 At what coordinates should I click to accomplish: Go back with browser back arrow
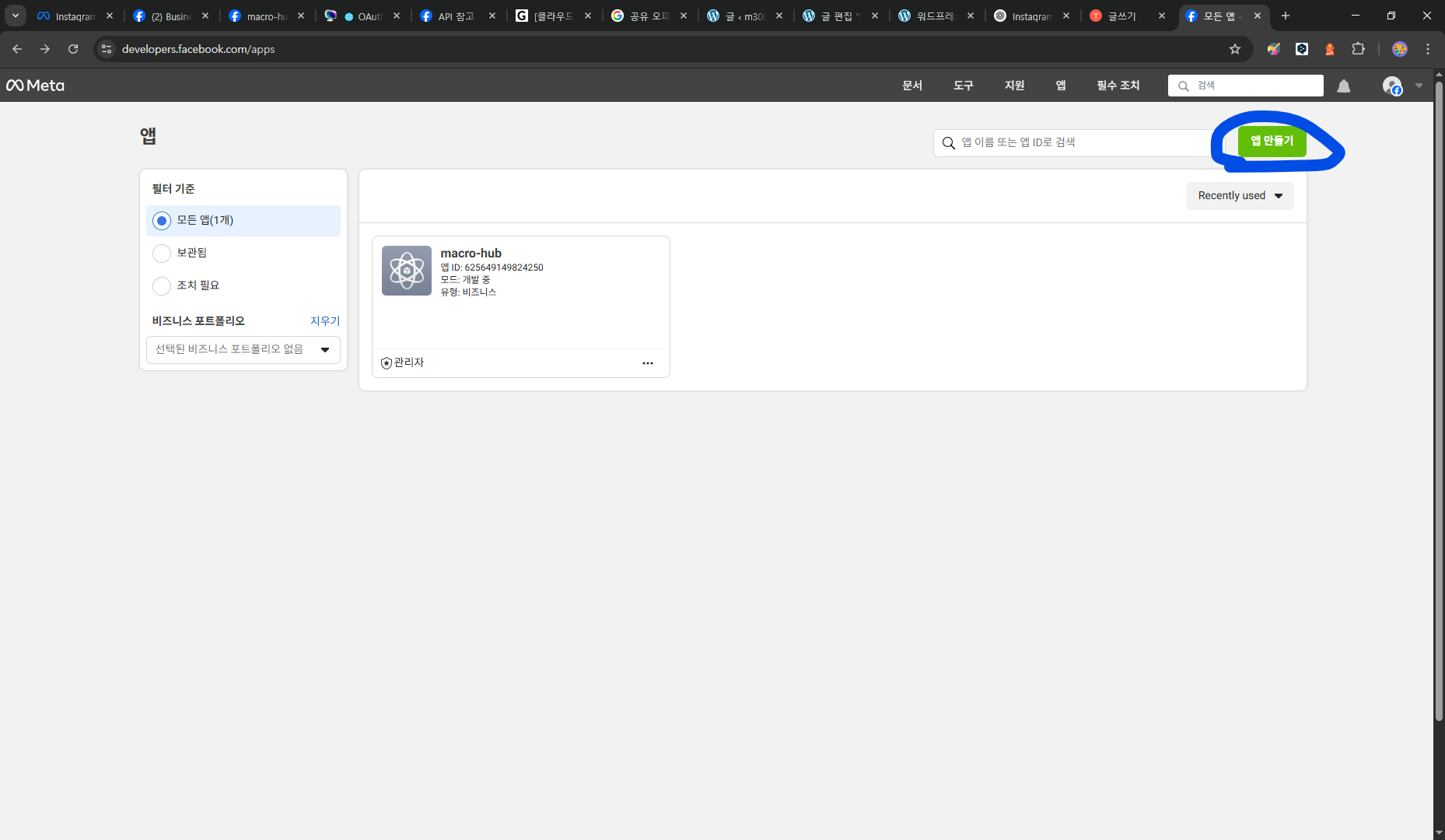pos(17,49)
